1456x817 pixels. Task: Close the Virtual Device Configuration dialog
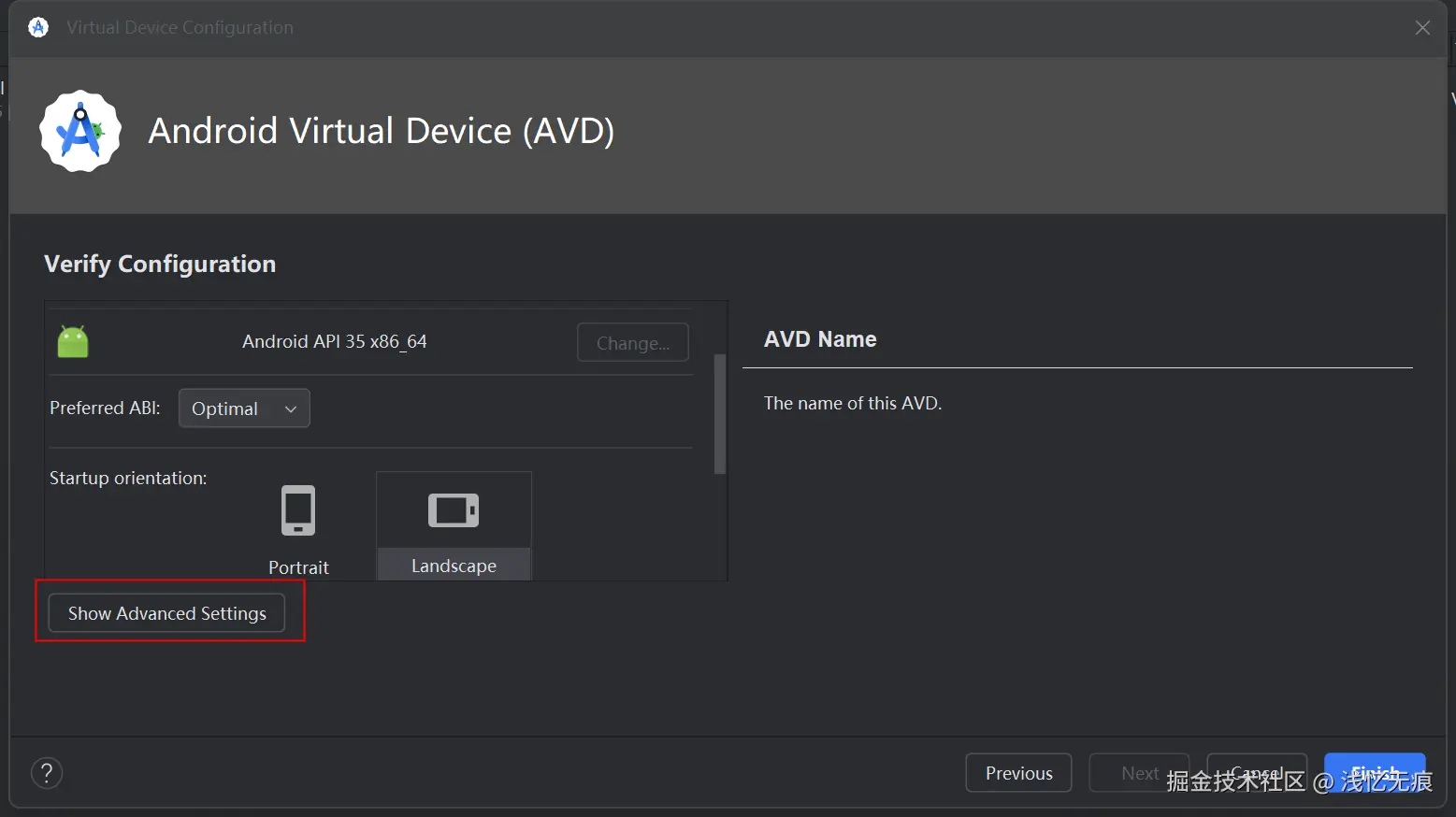click(1422, 28)
